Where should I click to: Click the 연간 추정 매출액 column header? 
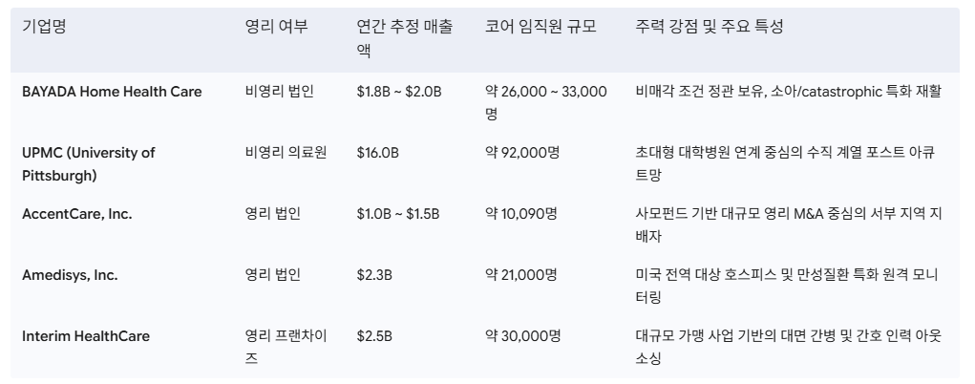coord(405,39)
